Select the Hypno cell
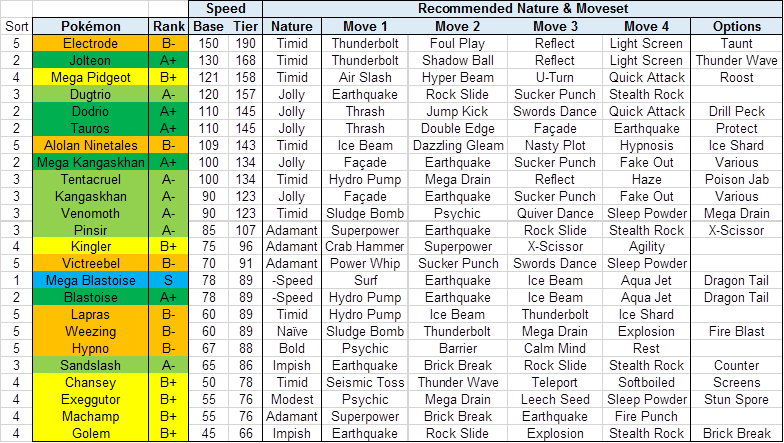The image size is (784, 443). [90, 348]
